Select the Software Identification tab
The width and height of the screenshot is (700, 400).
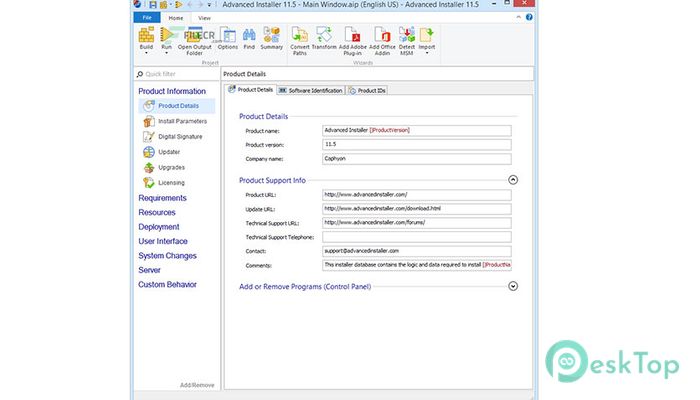point(311,90)
